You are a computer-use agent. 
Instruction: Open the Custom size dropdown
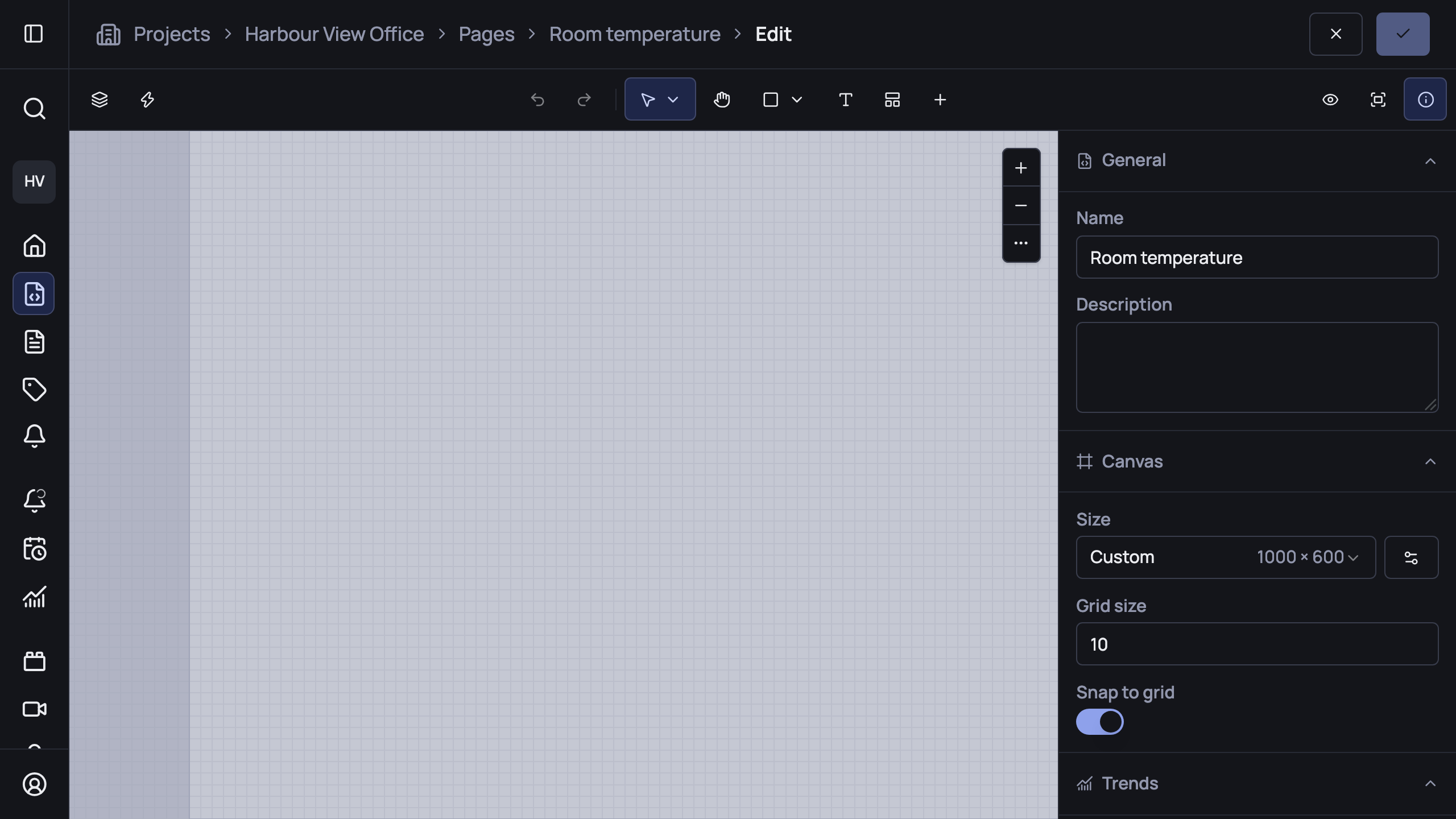click(x=1226, y=557)
